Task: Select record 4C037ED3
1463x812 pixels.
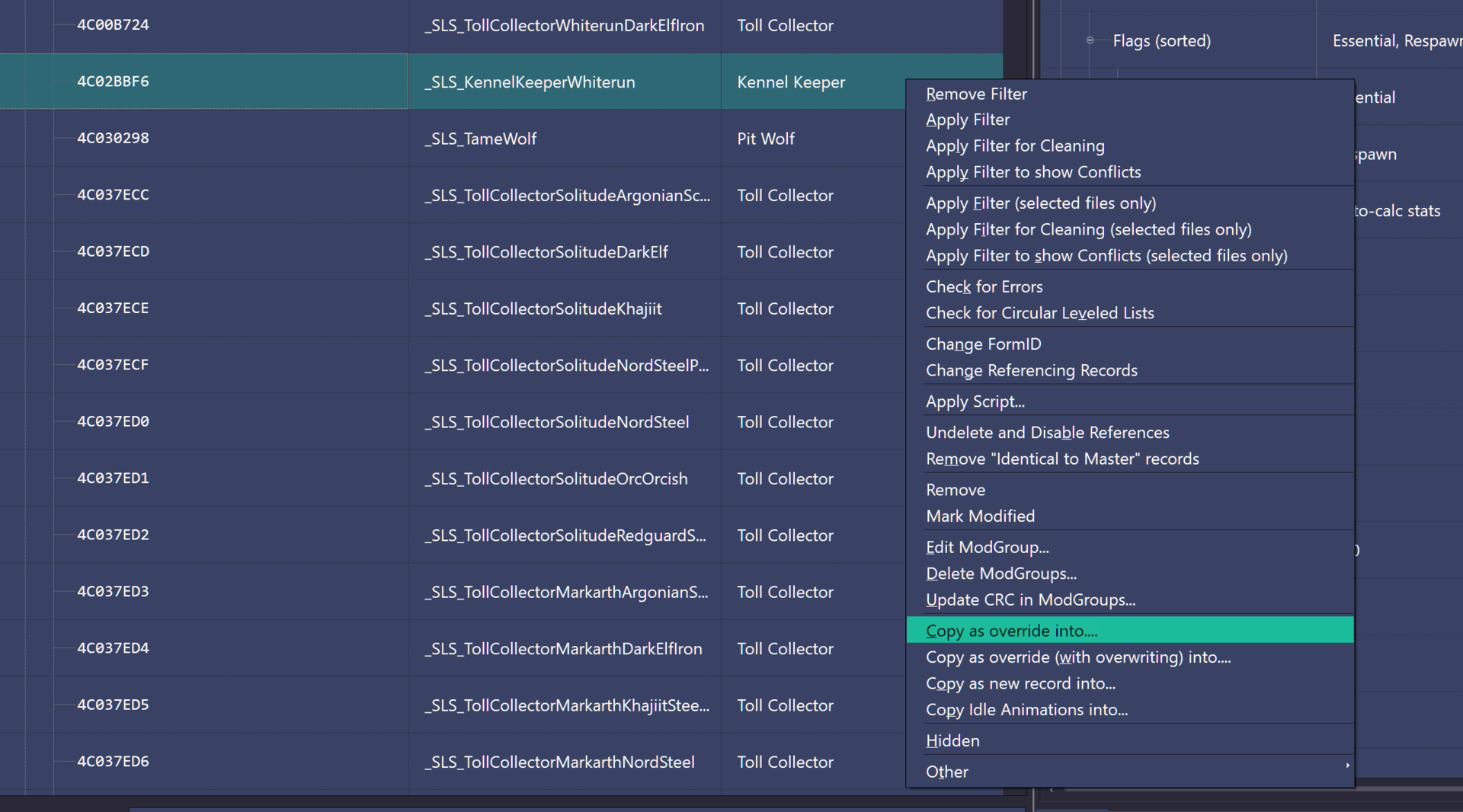Action: coord(113,591)
